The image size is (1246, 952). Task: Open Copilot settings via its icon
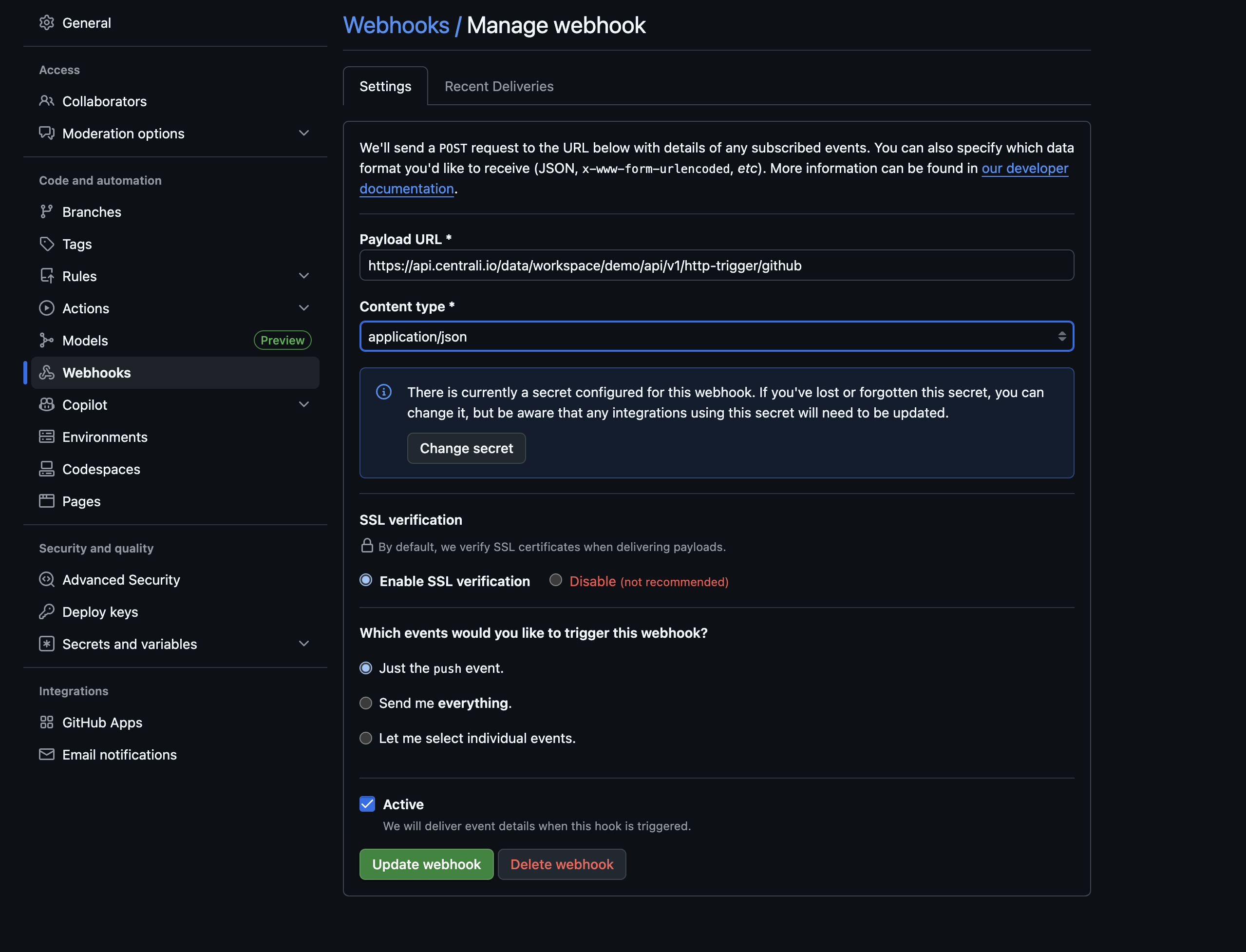pyautogui.click(x=48, y=404)
